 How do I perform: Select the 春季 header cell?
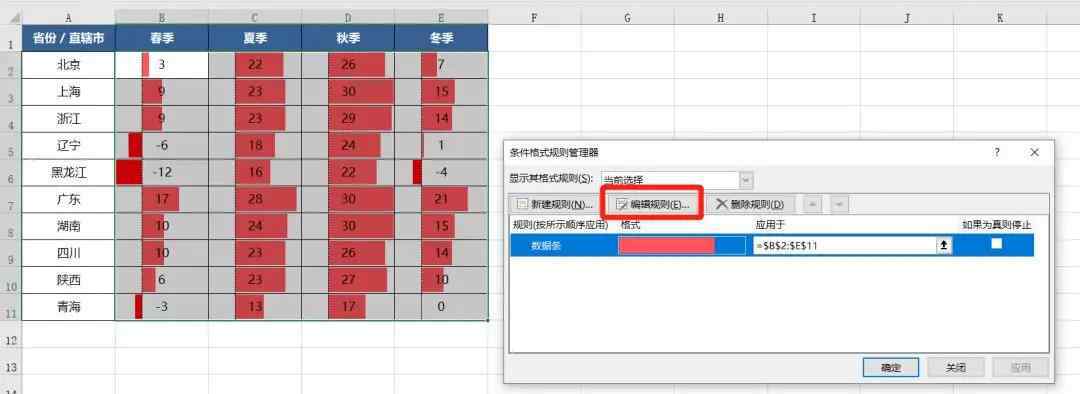pos(162,39)
